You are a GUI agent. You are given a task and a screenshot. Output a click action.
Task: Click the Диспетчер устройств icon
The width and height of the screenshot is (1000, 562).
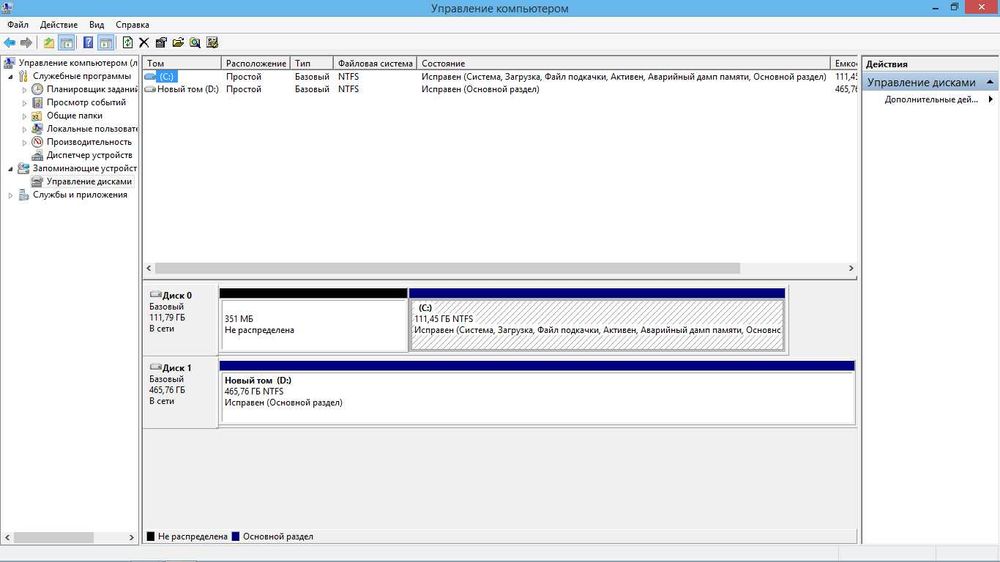point(38,155)
